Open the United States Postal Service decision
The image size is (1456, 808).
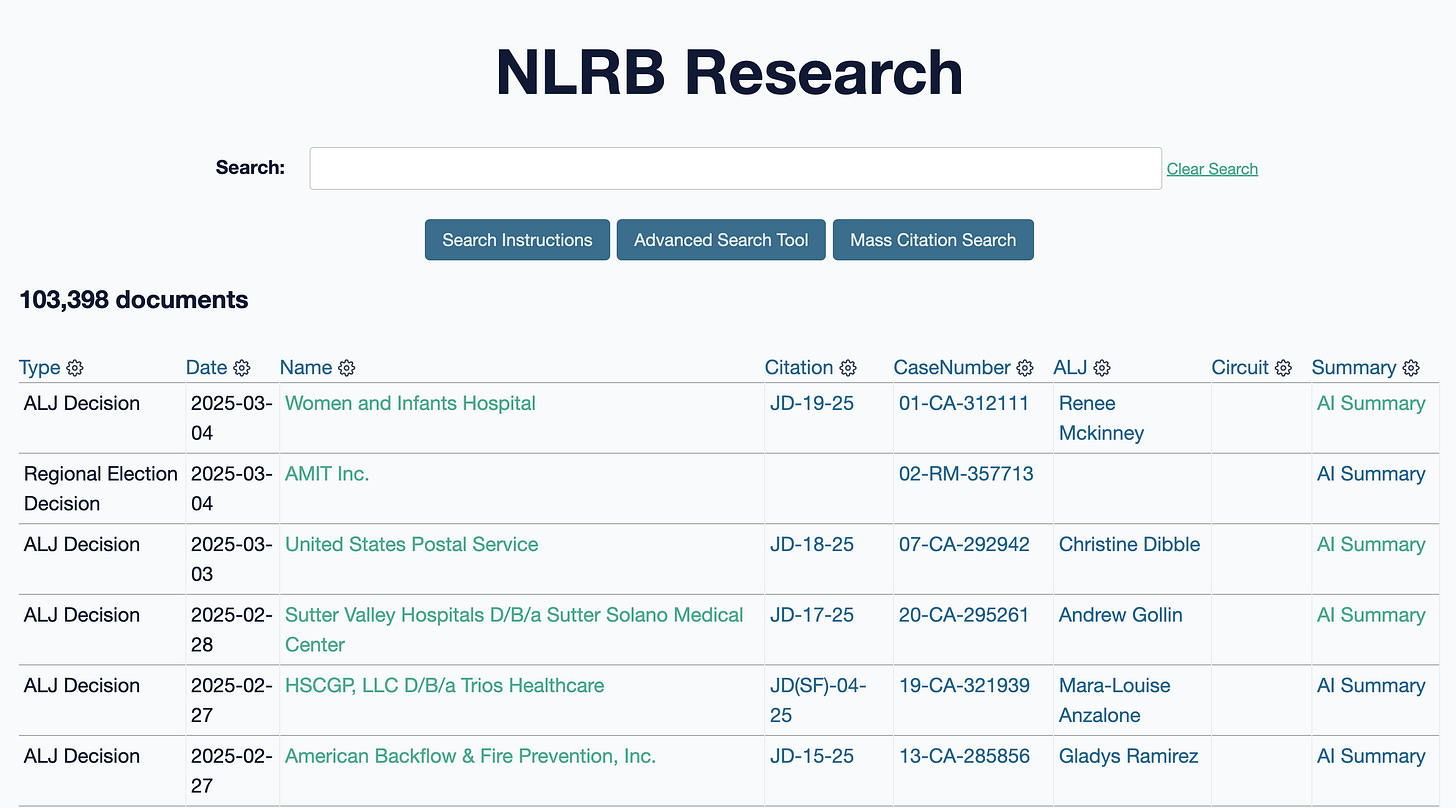[x=412, y=545]
